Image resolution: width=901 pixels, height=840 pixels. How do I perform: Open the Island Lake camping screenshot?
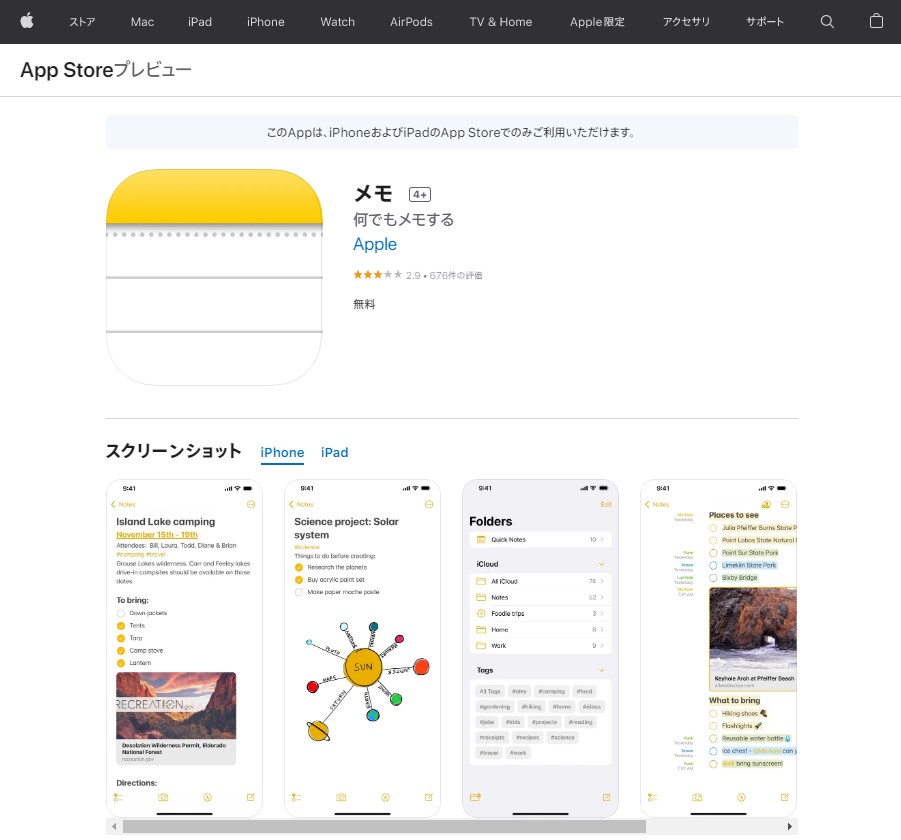[x=184, y=648]
